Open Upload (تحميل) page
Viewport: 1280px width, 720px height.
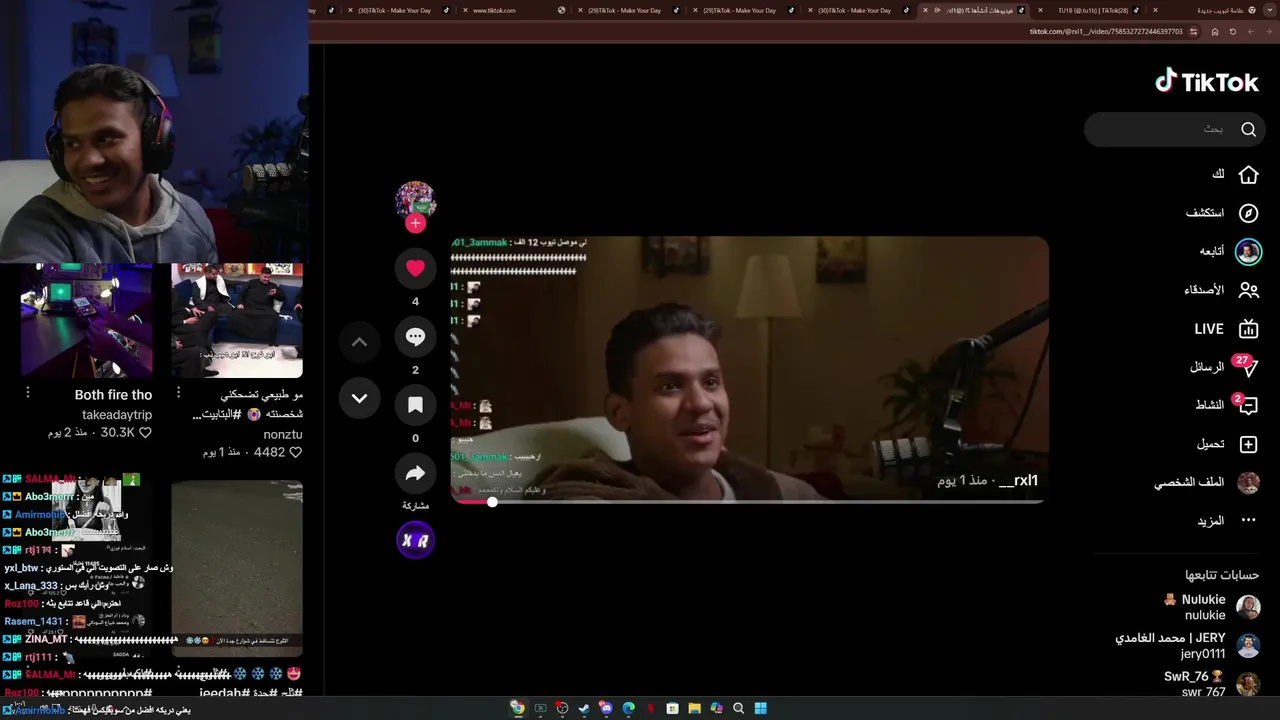pos(1227,444)
